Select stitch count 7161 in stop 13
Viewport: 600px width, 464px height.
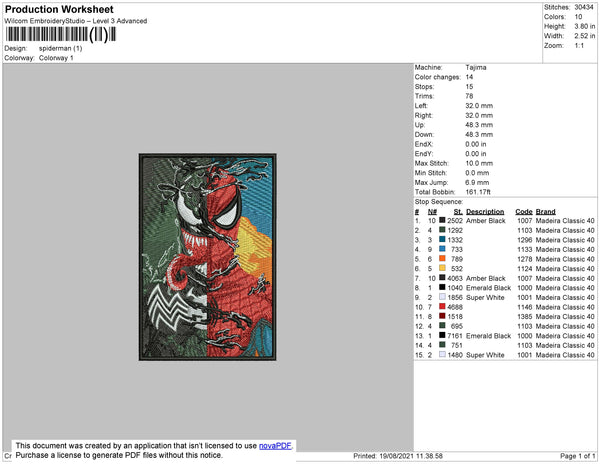pos(455,335)
